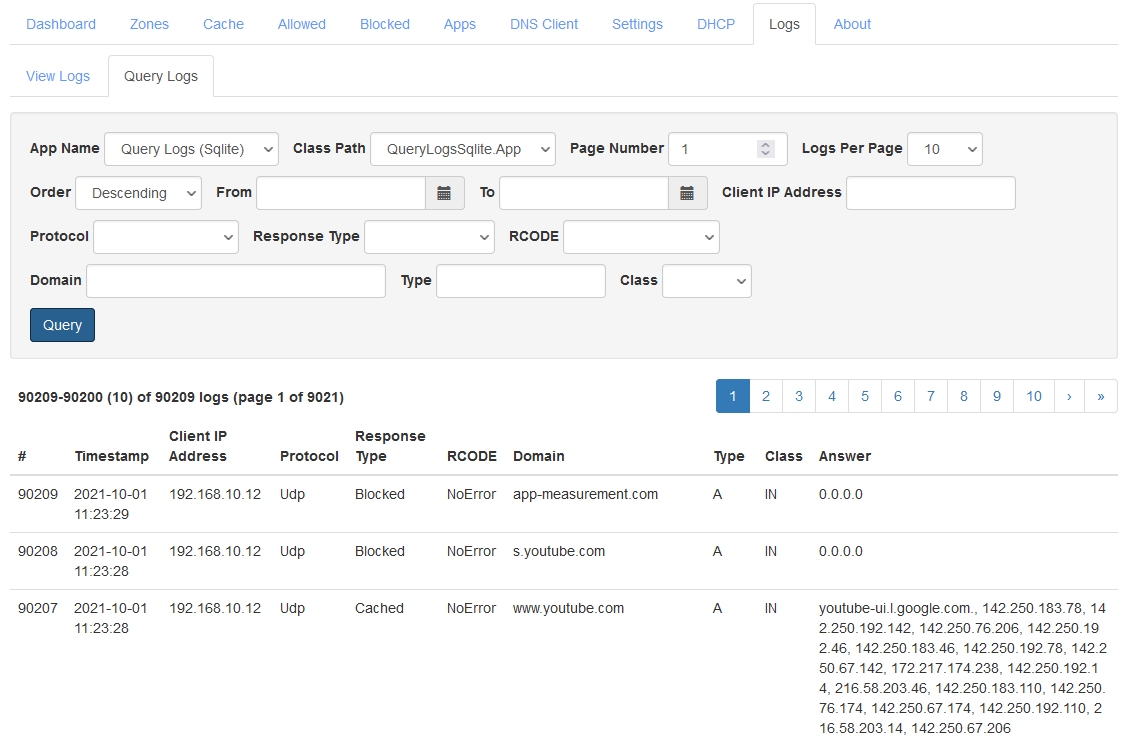Open the To date calendar picker
The width and height of the screenshot is (1125, 740).
tap(687, 192)
